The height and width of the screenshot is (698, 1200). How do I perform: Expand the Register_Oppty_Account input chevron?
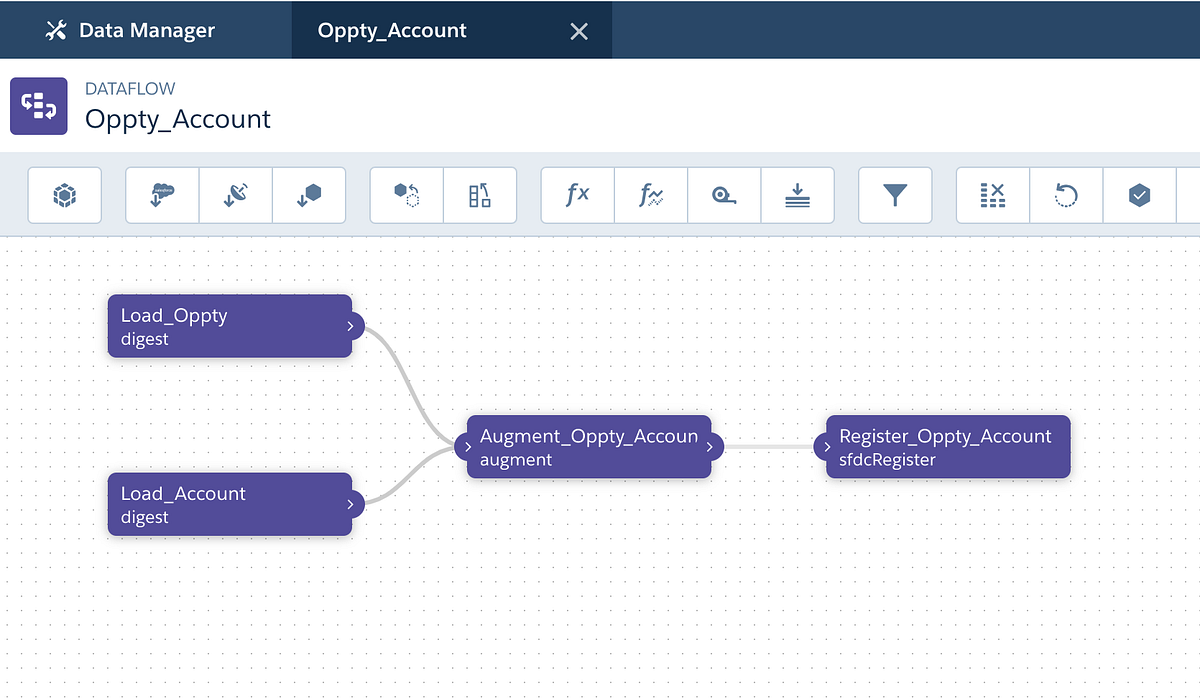[x=826, y=447]
